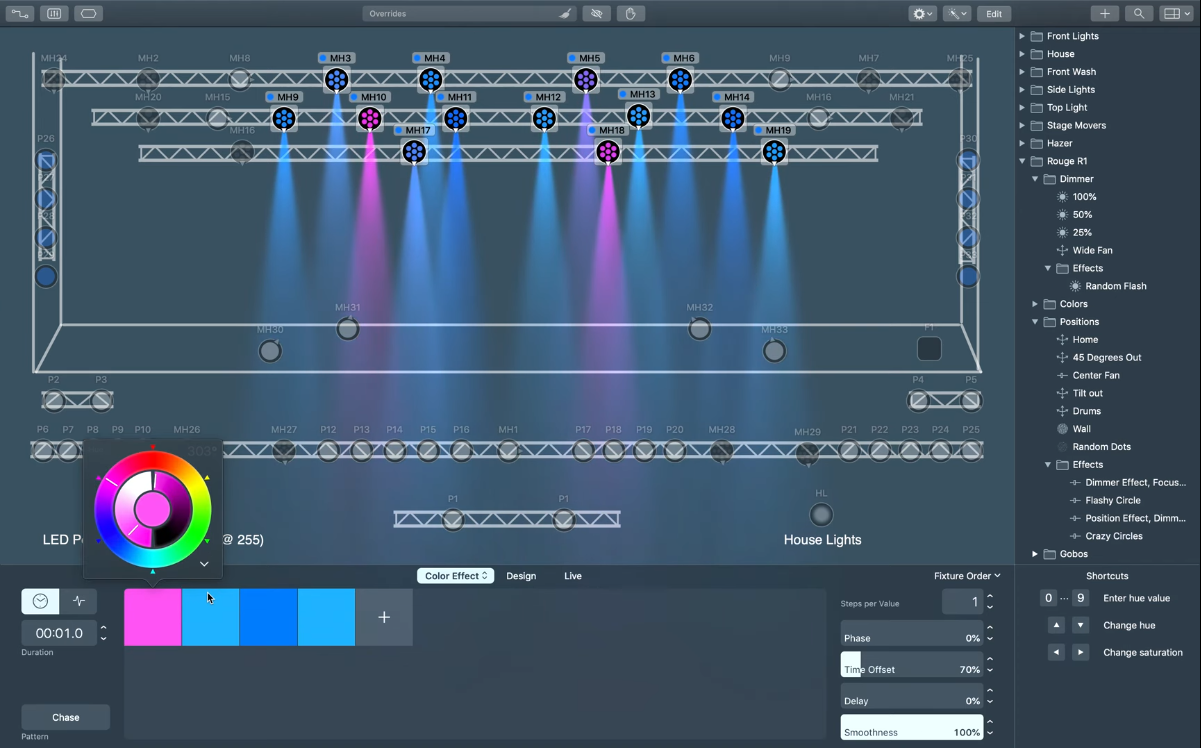Switch to waveform beat-based mode

79,601
